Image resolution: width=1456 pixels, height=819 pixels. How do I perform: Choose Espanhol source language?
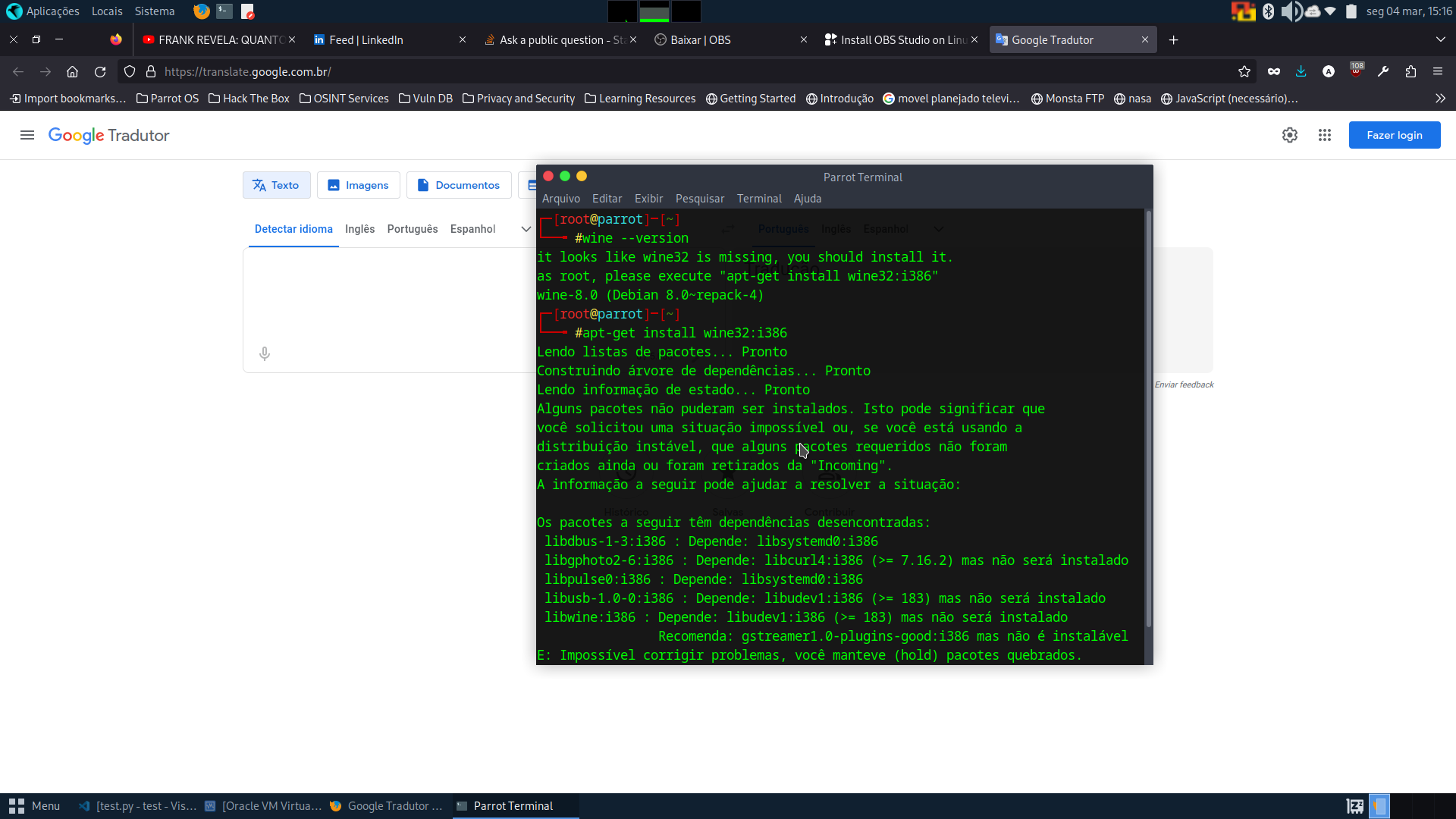pyautogui.click(x=472, y=229)
